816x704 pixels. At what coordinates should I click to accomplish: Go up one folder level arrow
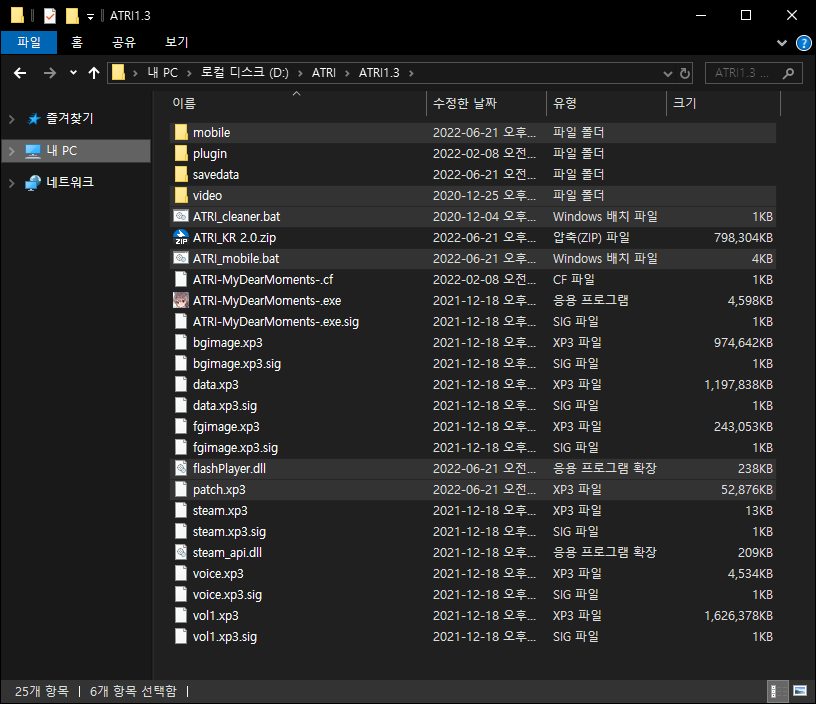pyautogui.click(x=94, y=73)
